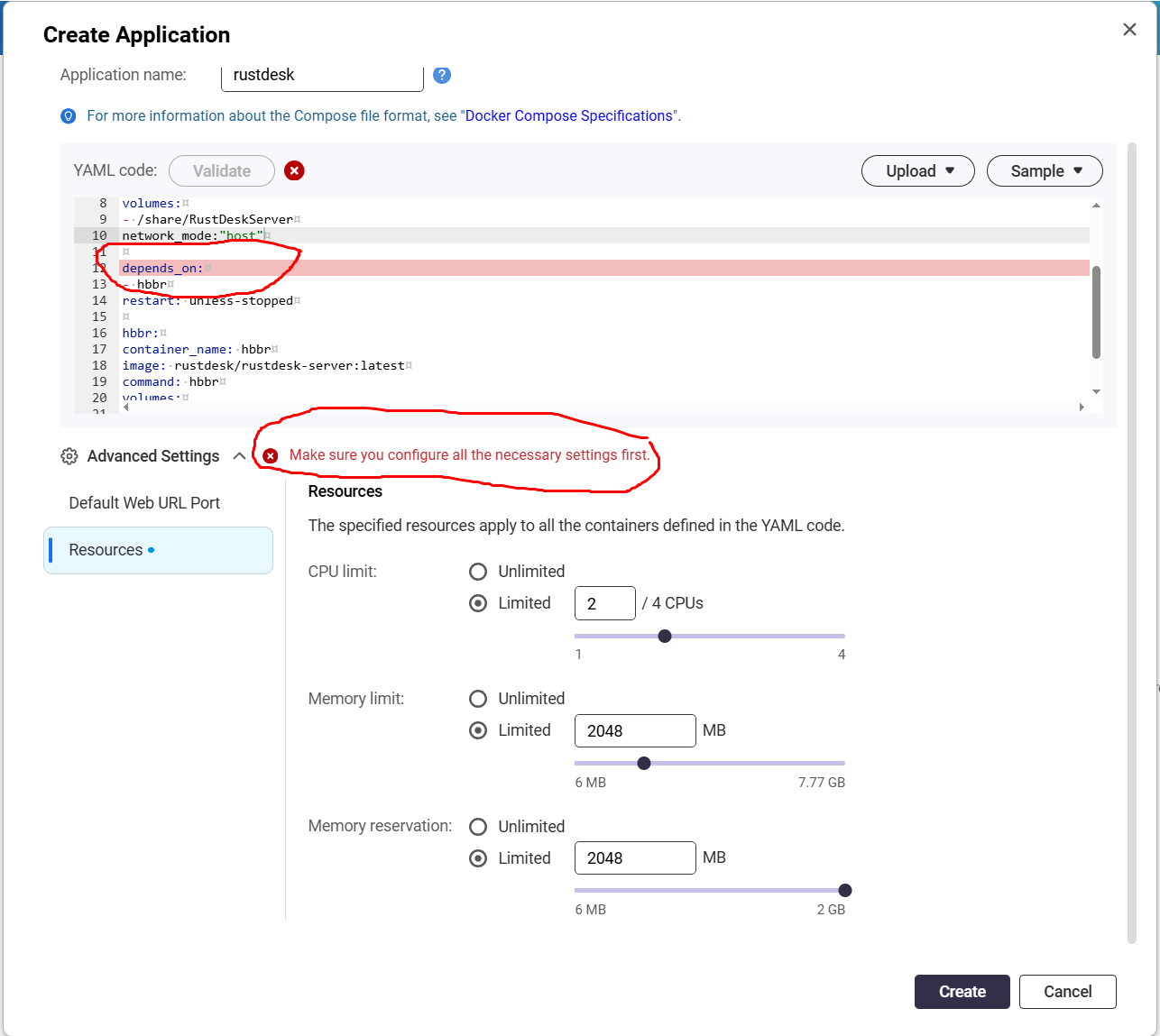Click the red validation error icon

pos(294,170)
